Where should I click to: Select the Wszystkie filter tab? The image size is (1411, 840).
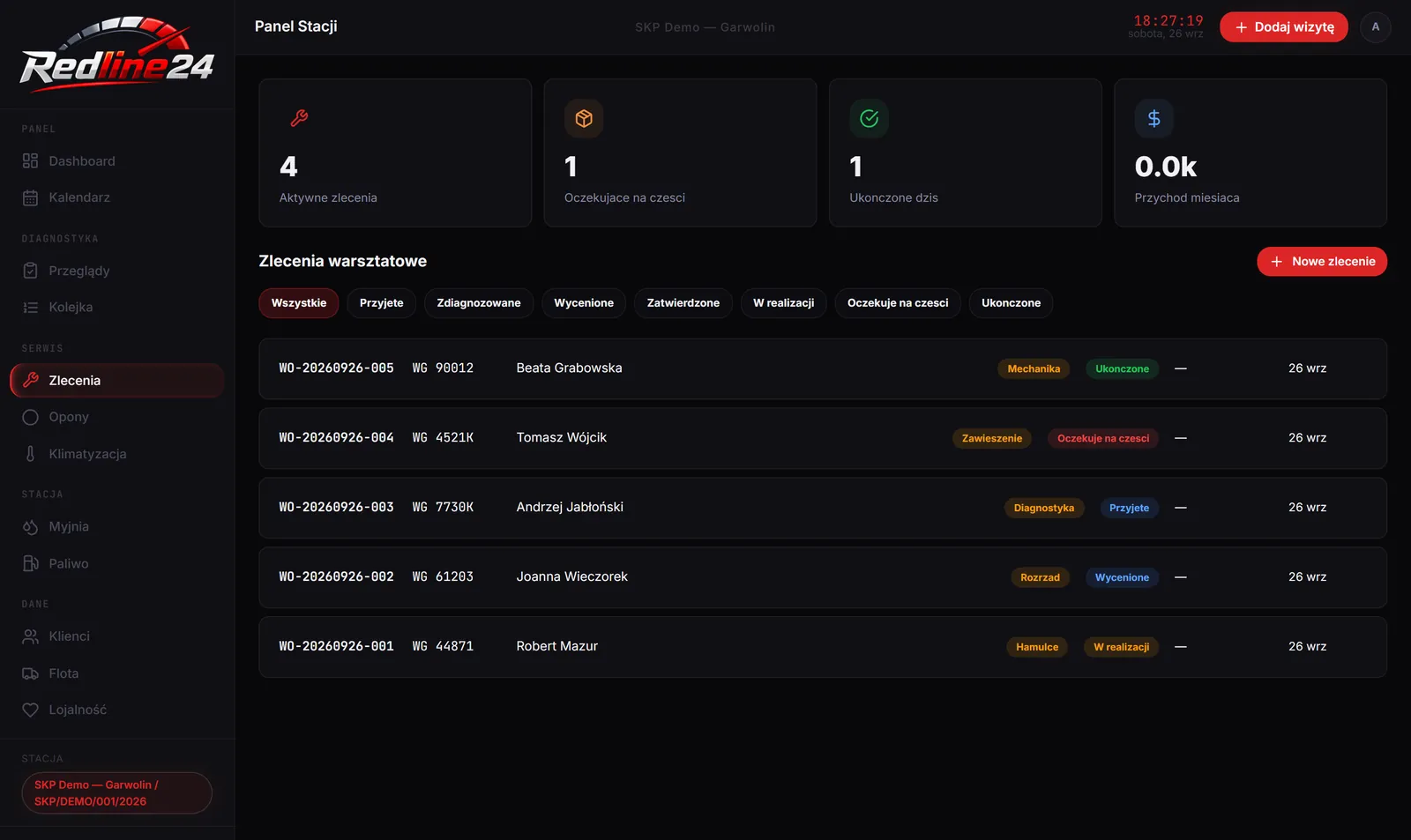(299, 302)
